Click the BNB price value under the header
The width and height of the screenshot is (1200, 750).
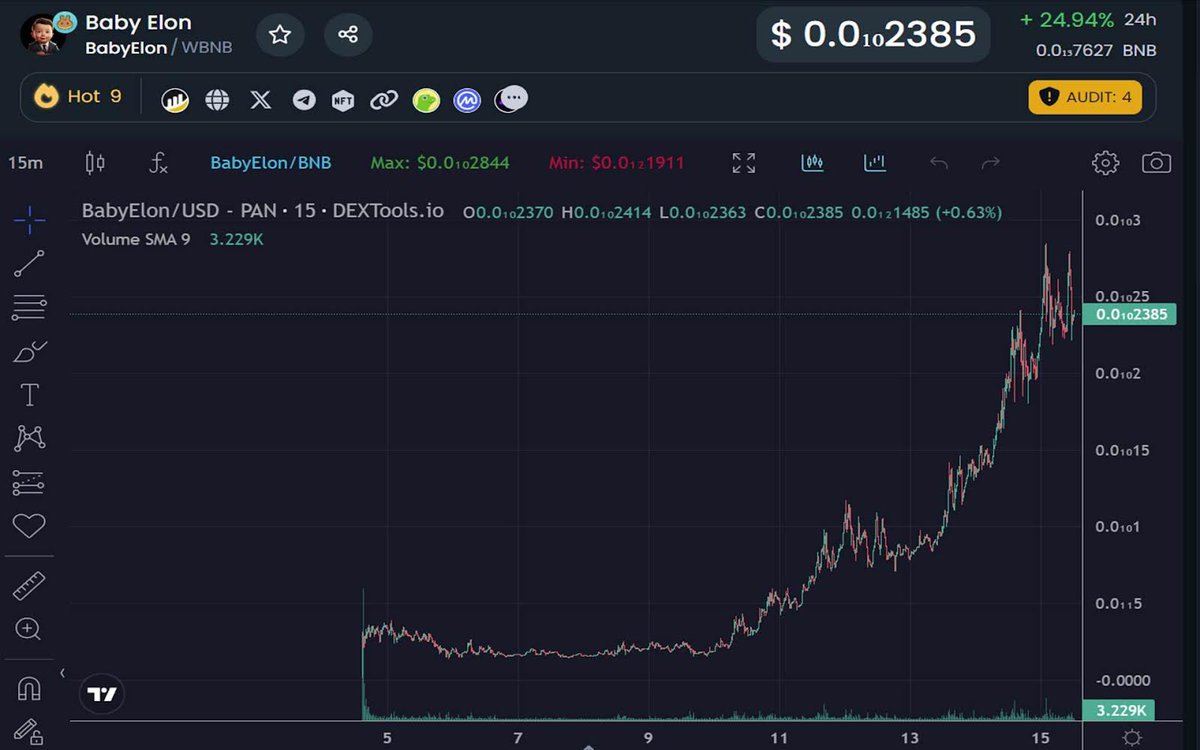(x=1096, y=50)
